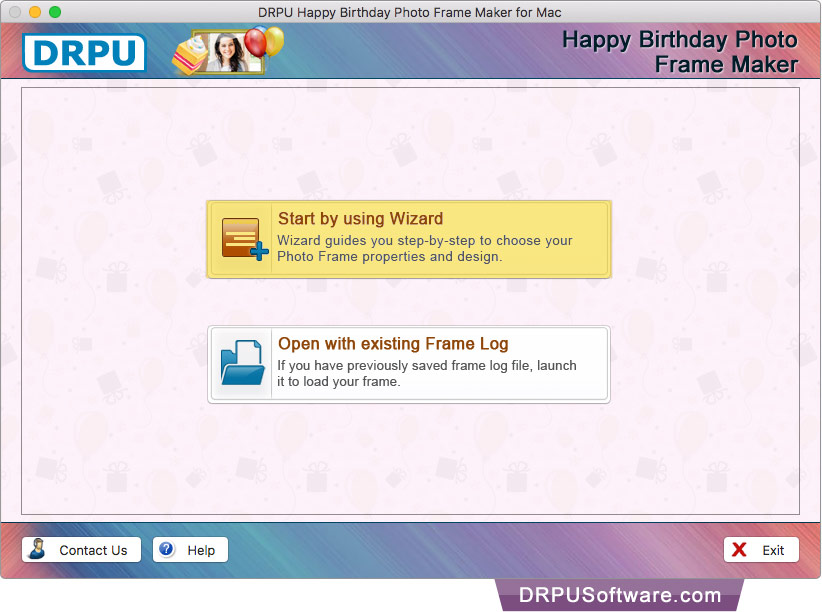Screen dimensions: 822x612
Task: Click the wizard description text about step-by-step
Action: tap(425, 248)
